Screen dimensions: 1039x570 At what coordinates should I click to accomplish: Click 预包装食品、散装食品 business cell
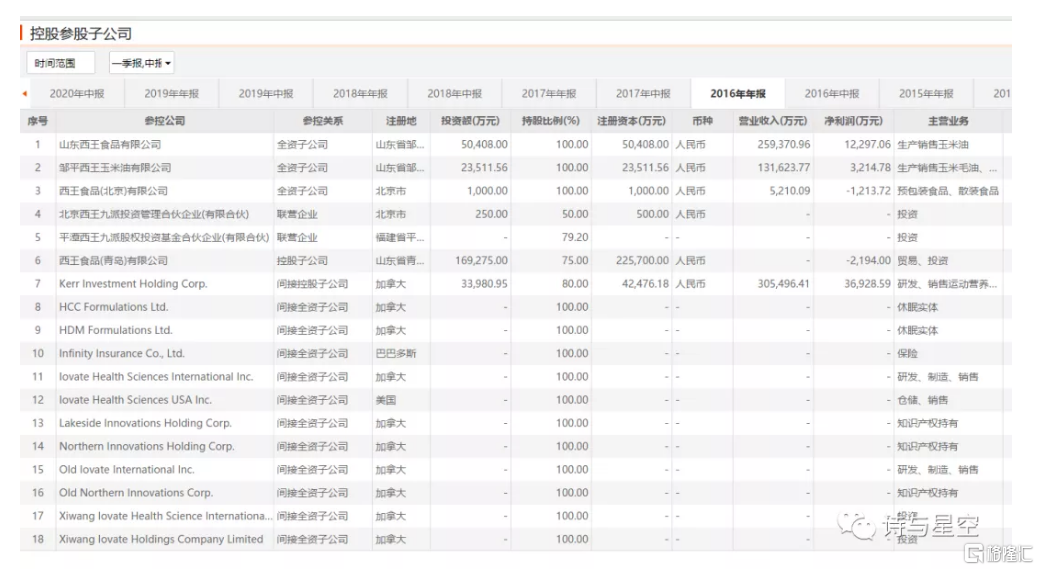[948, 191]
